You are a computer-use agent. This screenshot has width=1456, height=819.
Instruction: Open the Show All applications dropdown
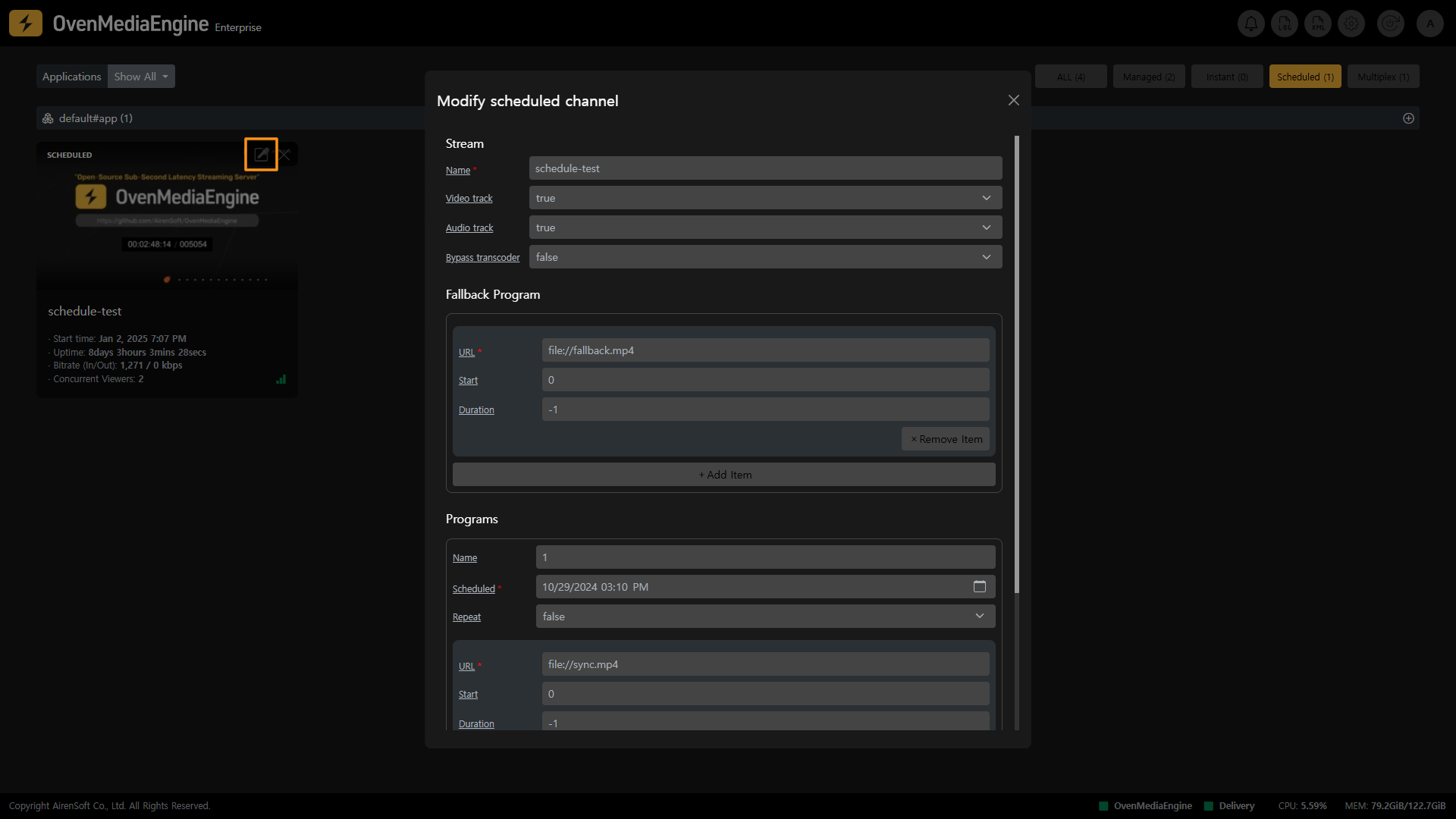[x=141, y=77]
